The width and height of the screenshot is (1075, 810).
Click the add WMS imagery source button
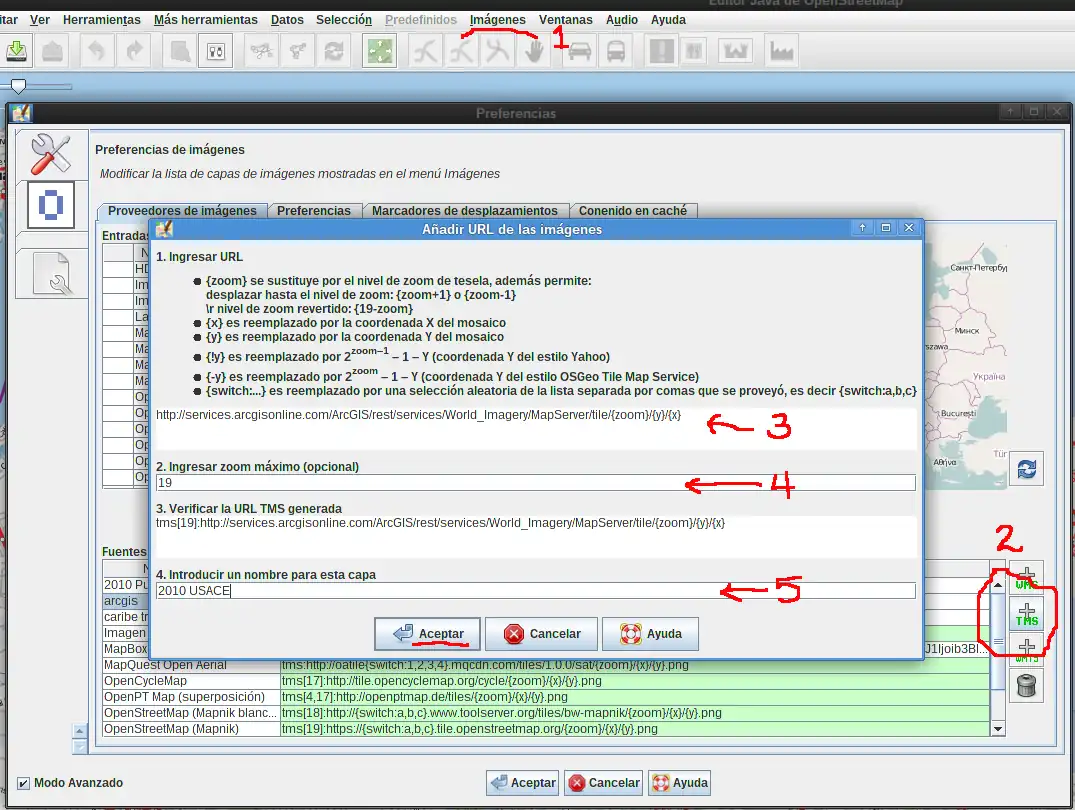pos(1026,577)
